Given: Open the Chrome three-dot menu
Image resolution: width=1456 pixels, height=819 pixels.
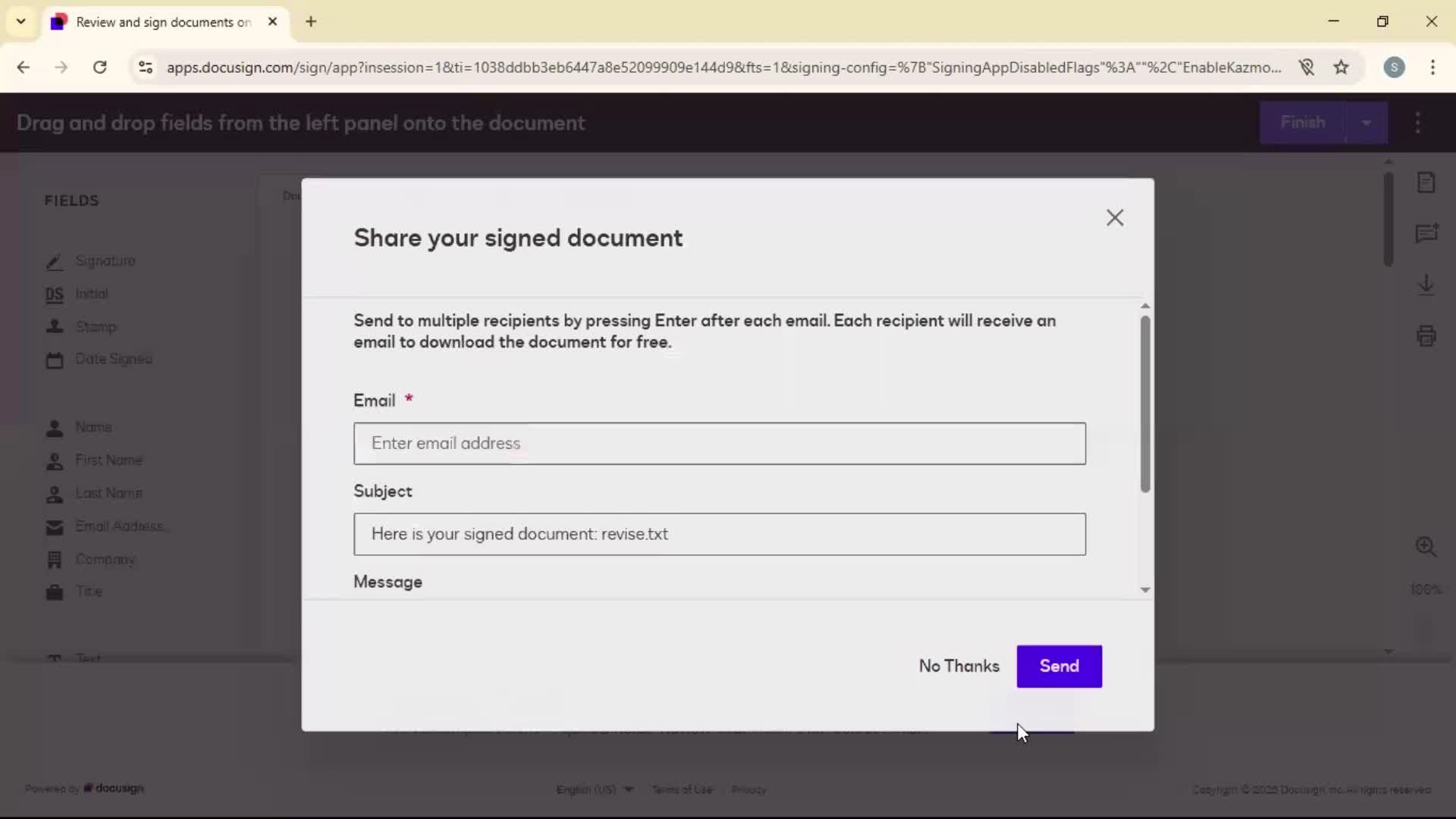Looking at the screenshot, I should pyautogui.click(x=1432, y=67).
